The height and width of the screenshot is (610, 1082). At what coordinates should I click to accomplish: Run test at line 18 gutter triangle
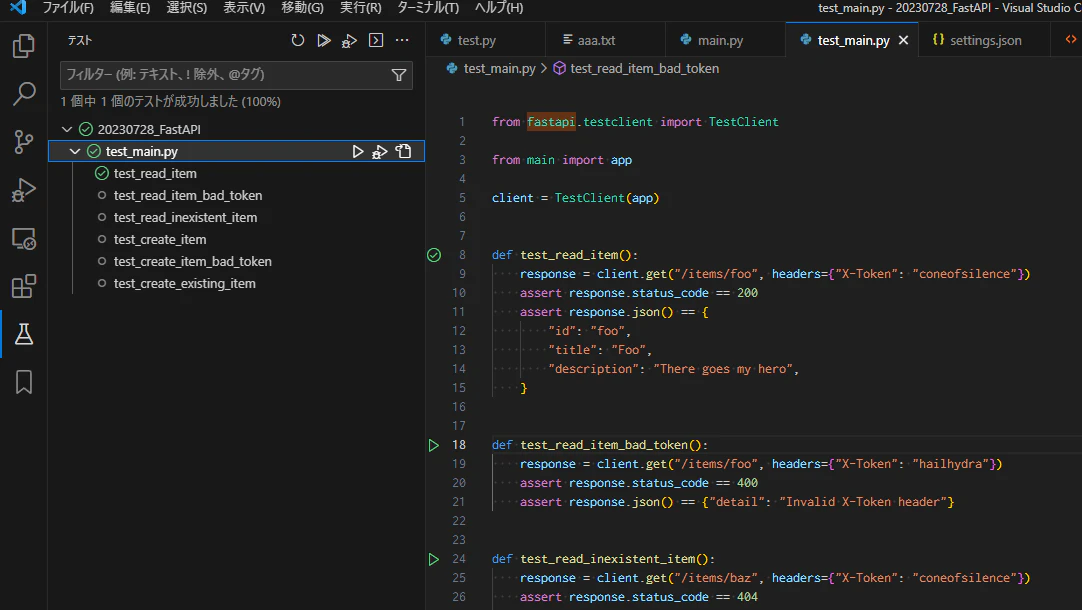click(433, 445)
